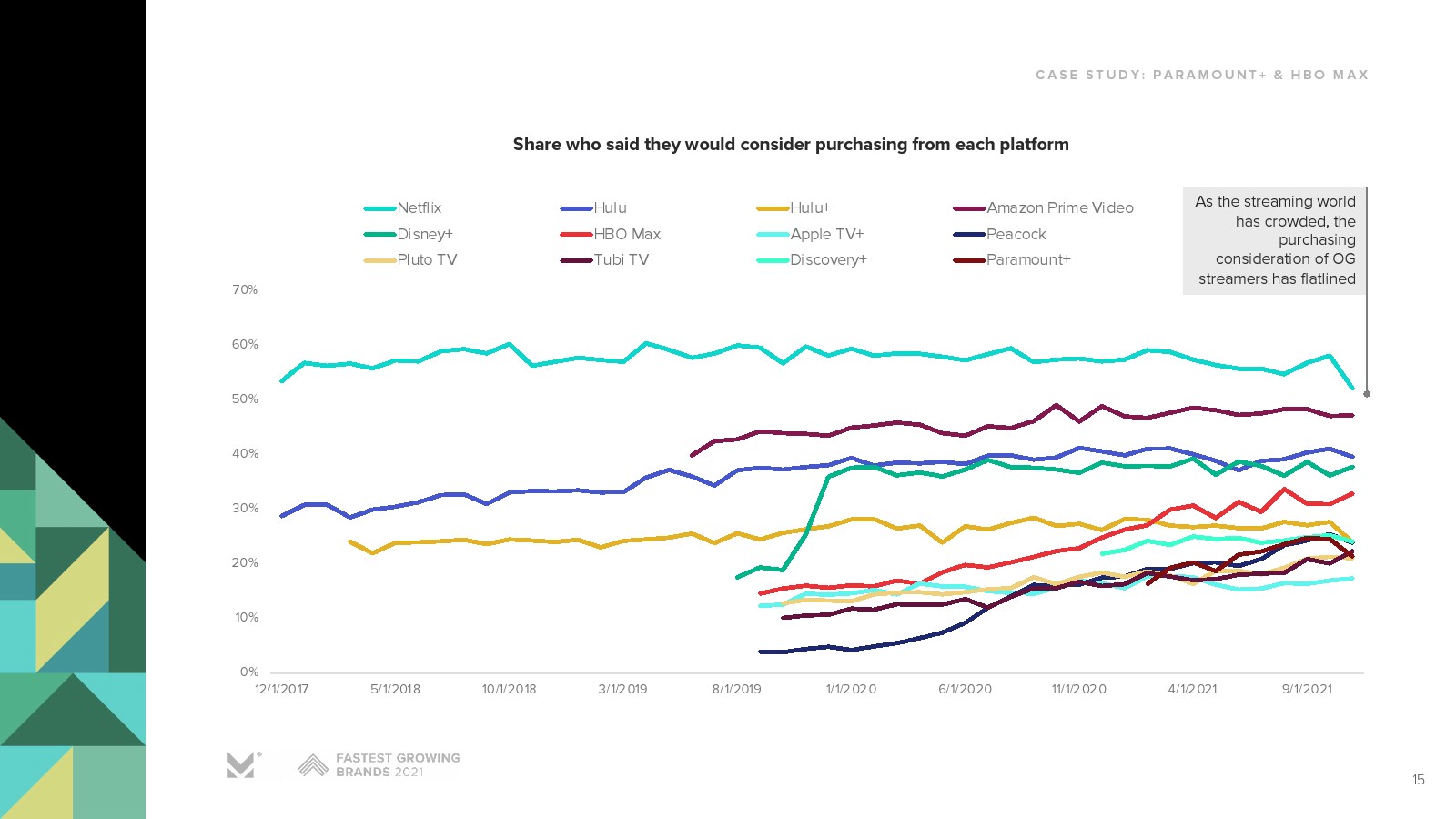This screenshot has height=819, width=1456.
Task: Select the Pluto TV legend entry
Action: point(426,260)
